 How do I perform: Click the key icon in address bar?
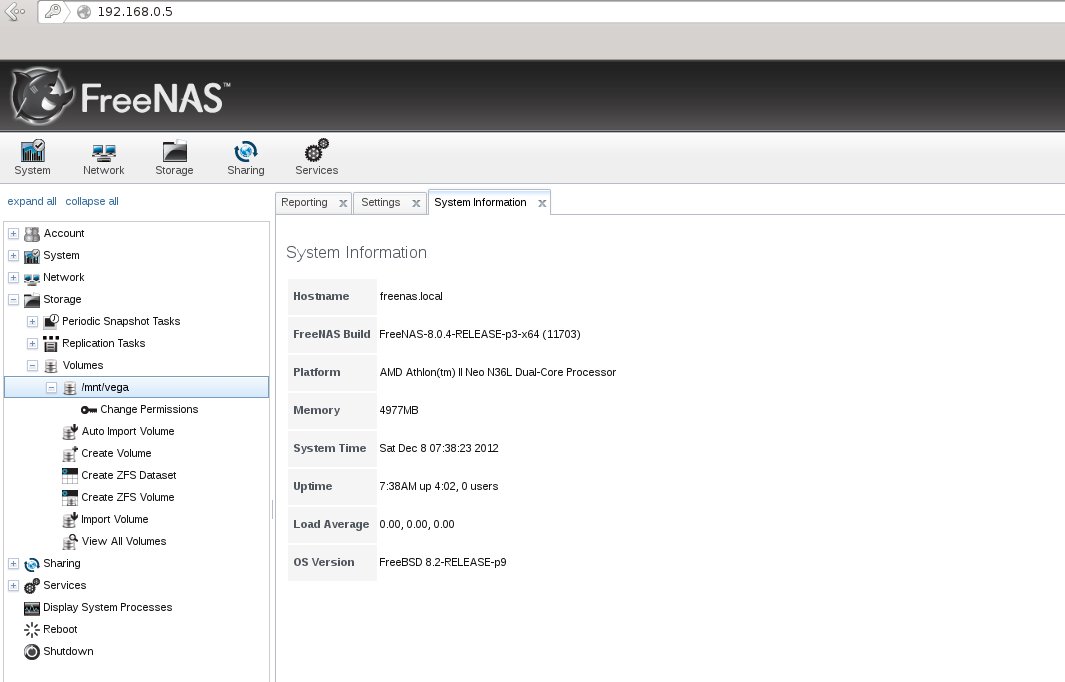pos(53,12)
